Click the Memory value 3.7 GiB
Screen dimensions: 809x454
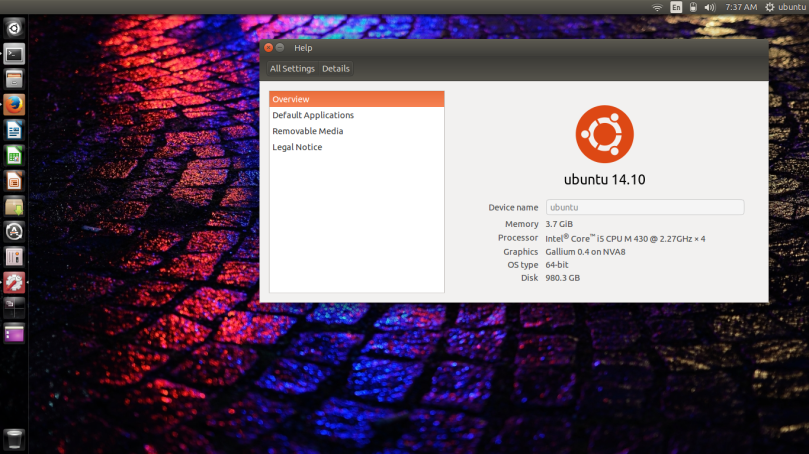[559, 224]
